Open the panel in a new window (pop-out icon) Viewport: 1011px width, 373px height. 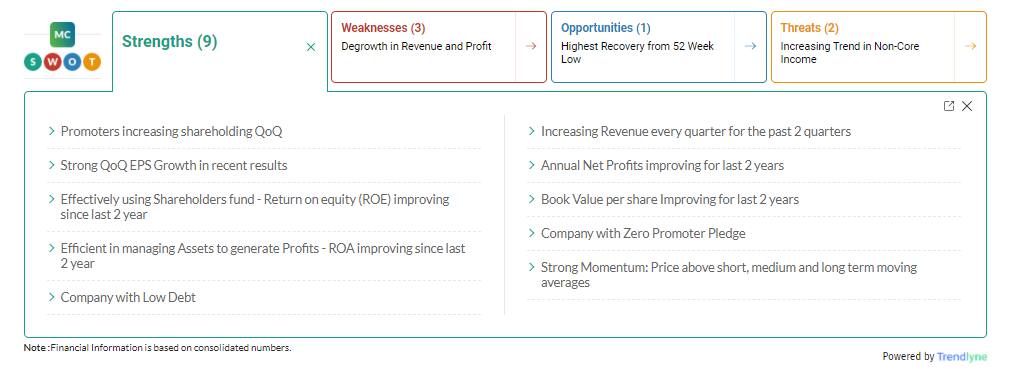948,106
